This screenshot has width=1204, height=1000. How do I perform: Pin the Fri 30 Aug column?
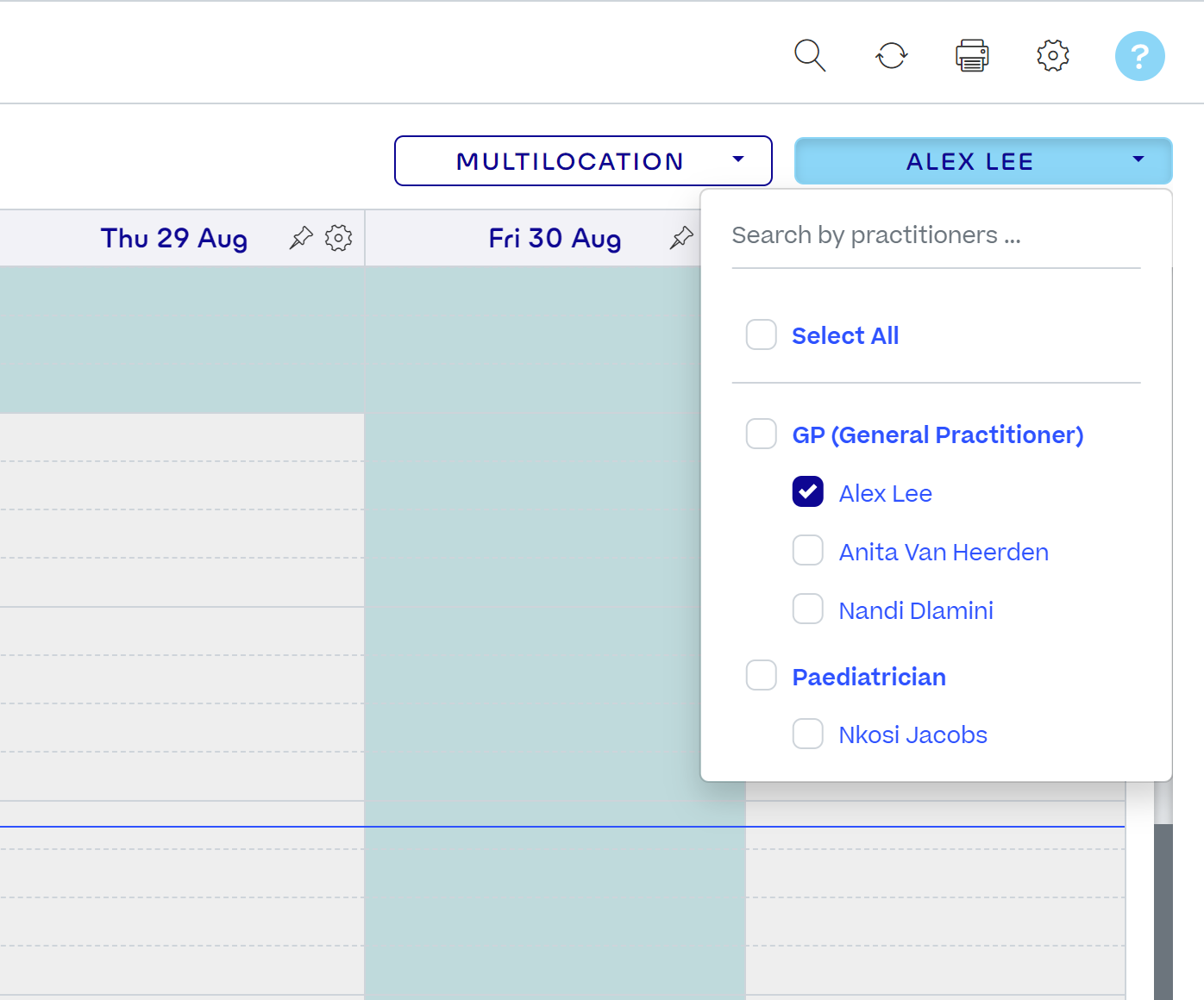pyautogui.click(x=681, y=238)
